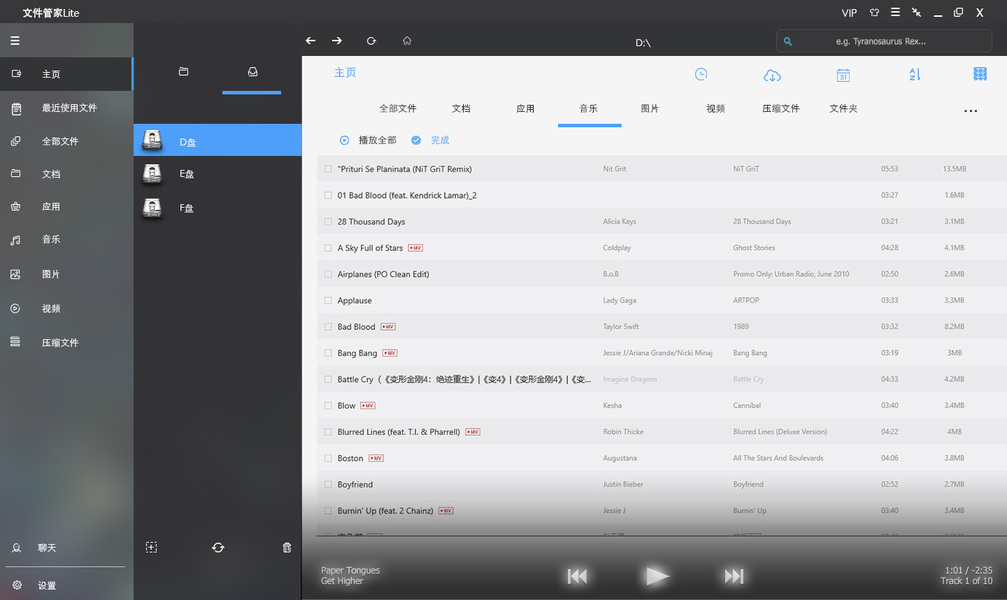Switch to the 音乐 category tab
The image size is (1007, 600).
pos(588,109)
